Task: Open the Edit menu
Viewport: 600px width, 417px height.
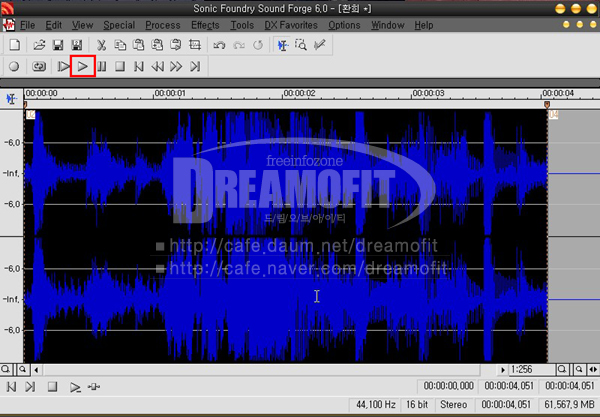Action: pyautogui.click(x=54, y=25)
